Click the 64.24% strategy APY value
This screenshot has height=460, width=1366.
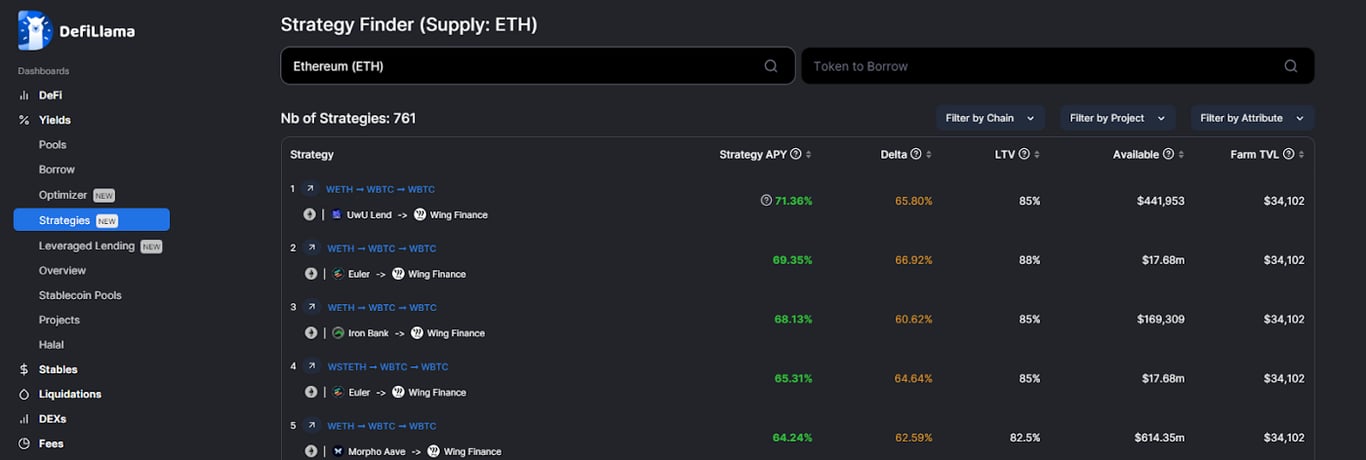(x=793, y=438)
